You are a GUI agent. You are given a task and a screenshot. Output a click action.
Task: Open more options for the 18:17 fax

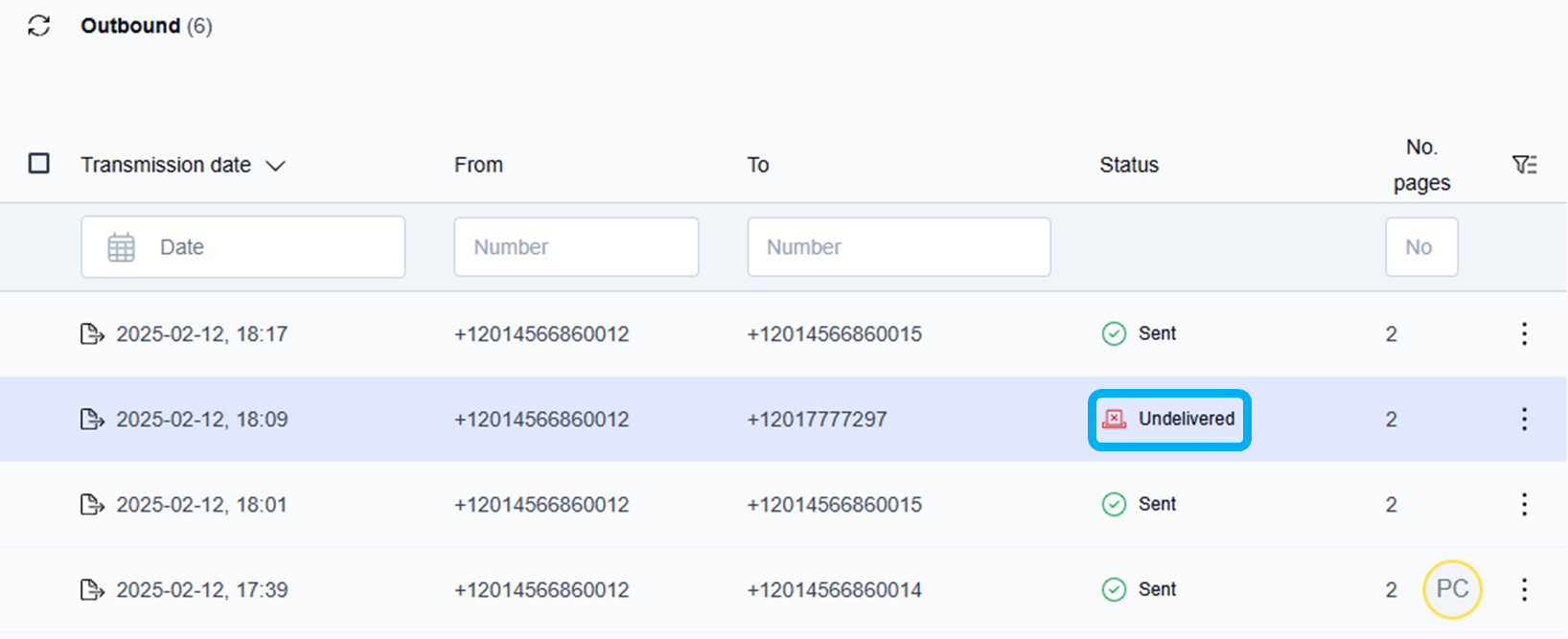(1524, 334)
